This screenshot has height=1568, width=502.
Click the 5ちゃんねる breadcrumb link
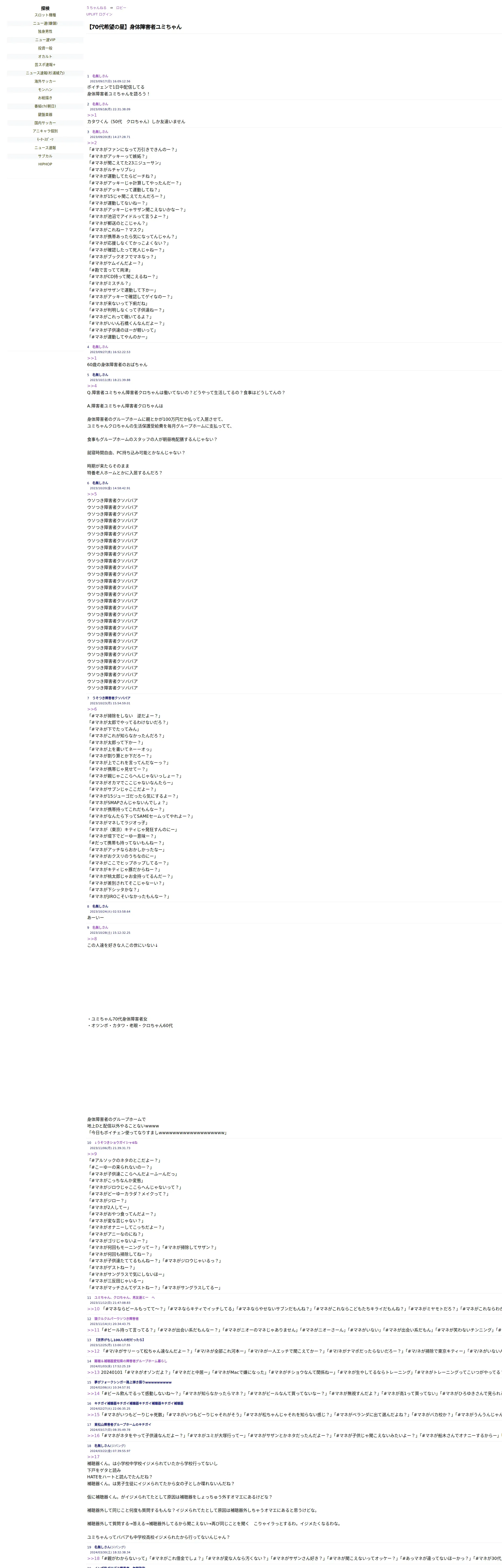tap(96, 8)
